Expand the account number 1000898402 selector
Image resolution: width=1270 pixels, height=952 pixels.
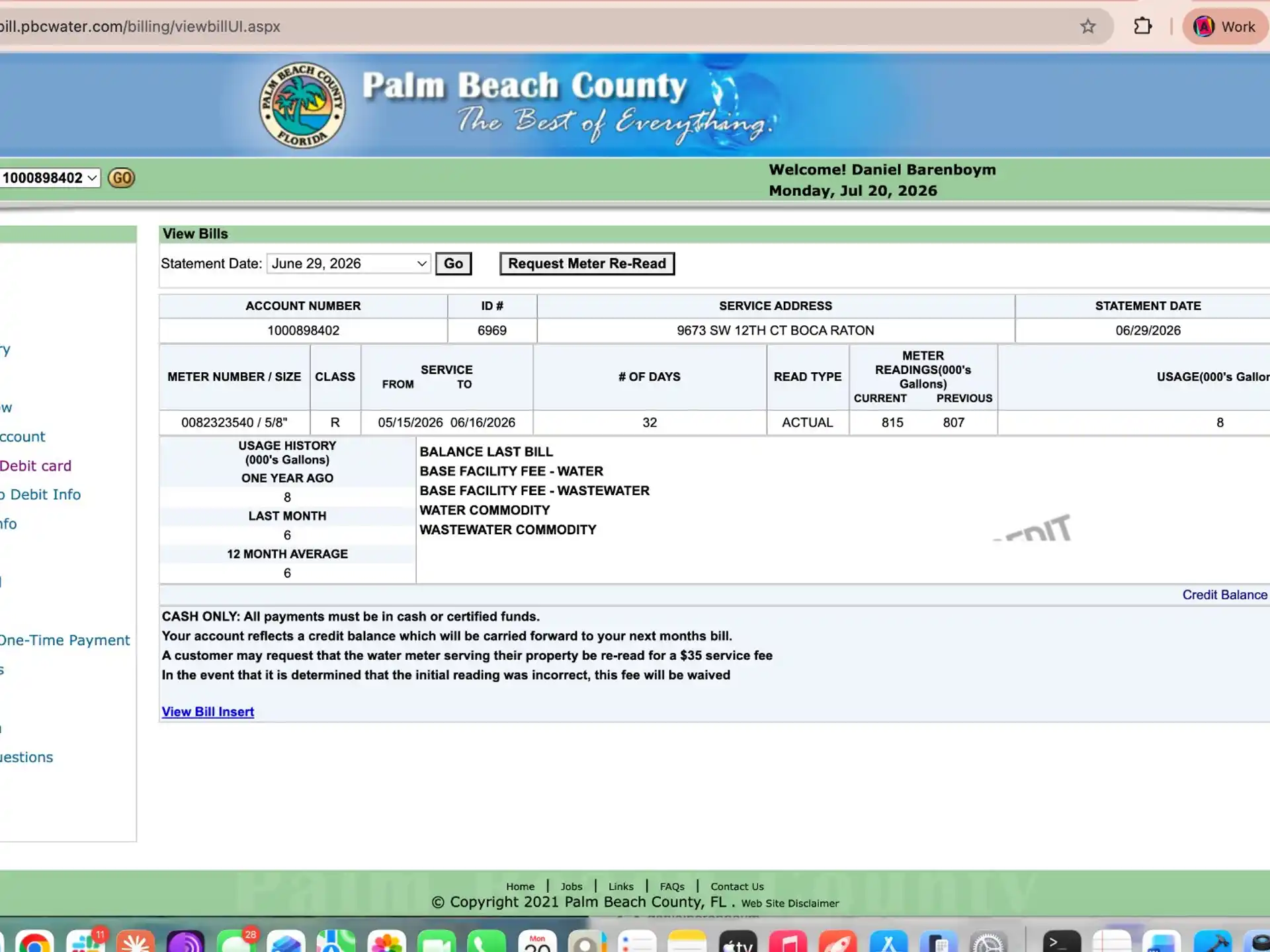(x=50, y=178)
